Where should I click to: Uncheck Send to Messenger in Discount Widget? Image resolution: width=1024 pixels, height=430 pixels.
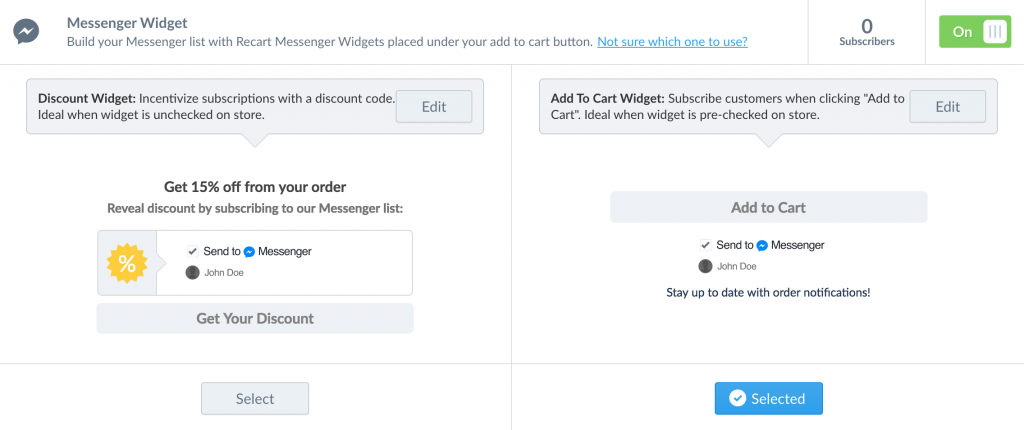pyautogui.click(x=193, y=251)
